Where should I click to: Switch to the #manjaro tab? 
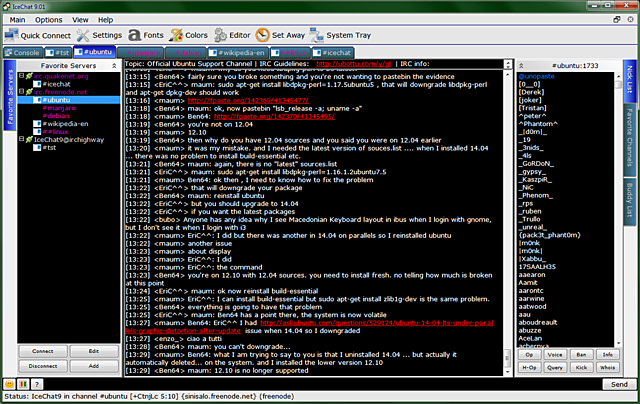click(x=141, y=53)
